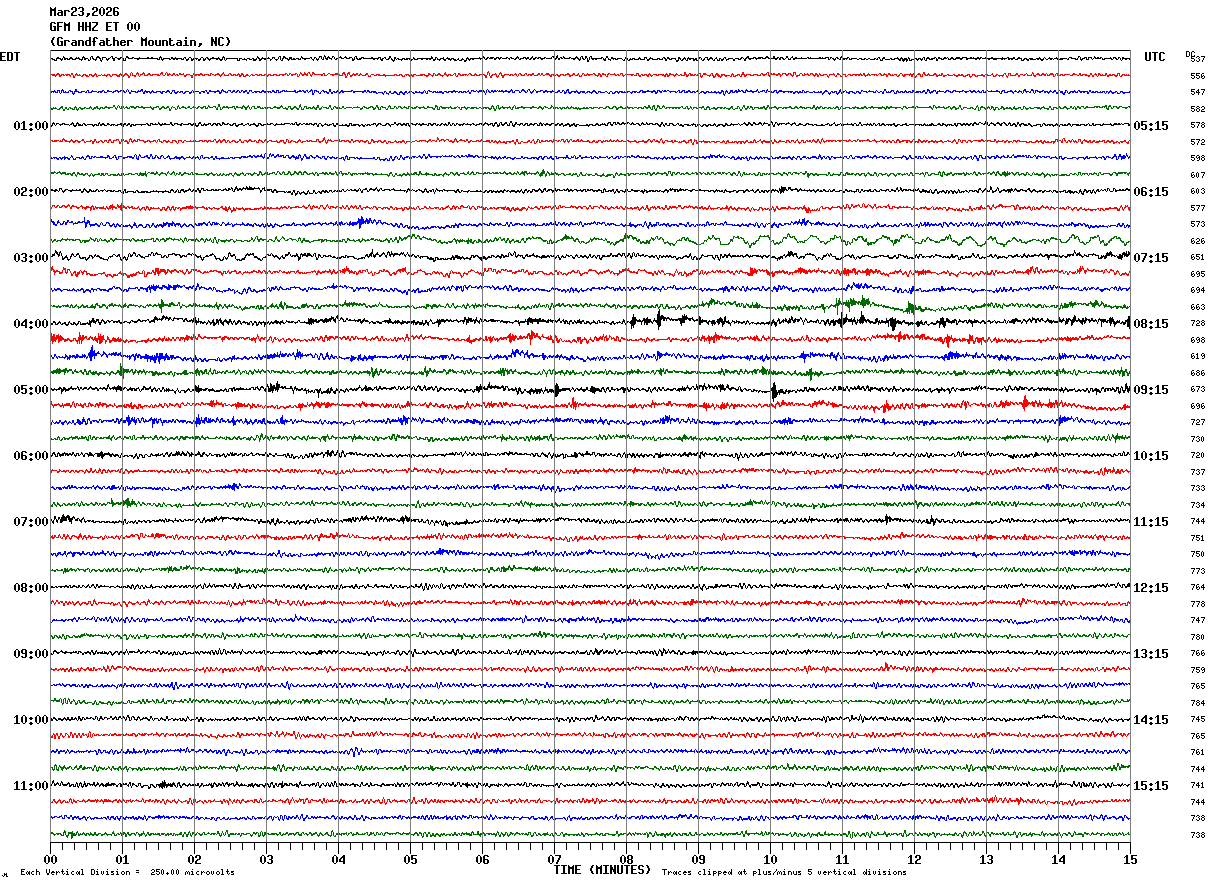Click minute tick label 12 on time axis
This screenshot has height=886, width=1210.
click(x=914, y=859)
